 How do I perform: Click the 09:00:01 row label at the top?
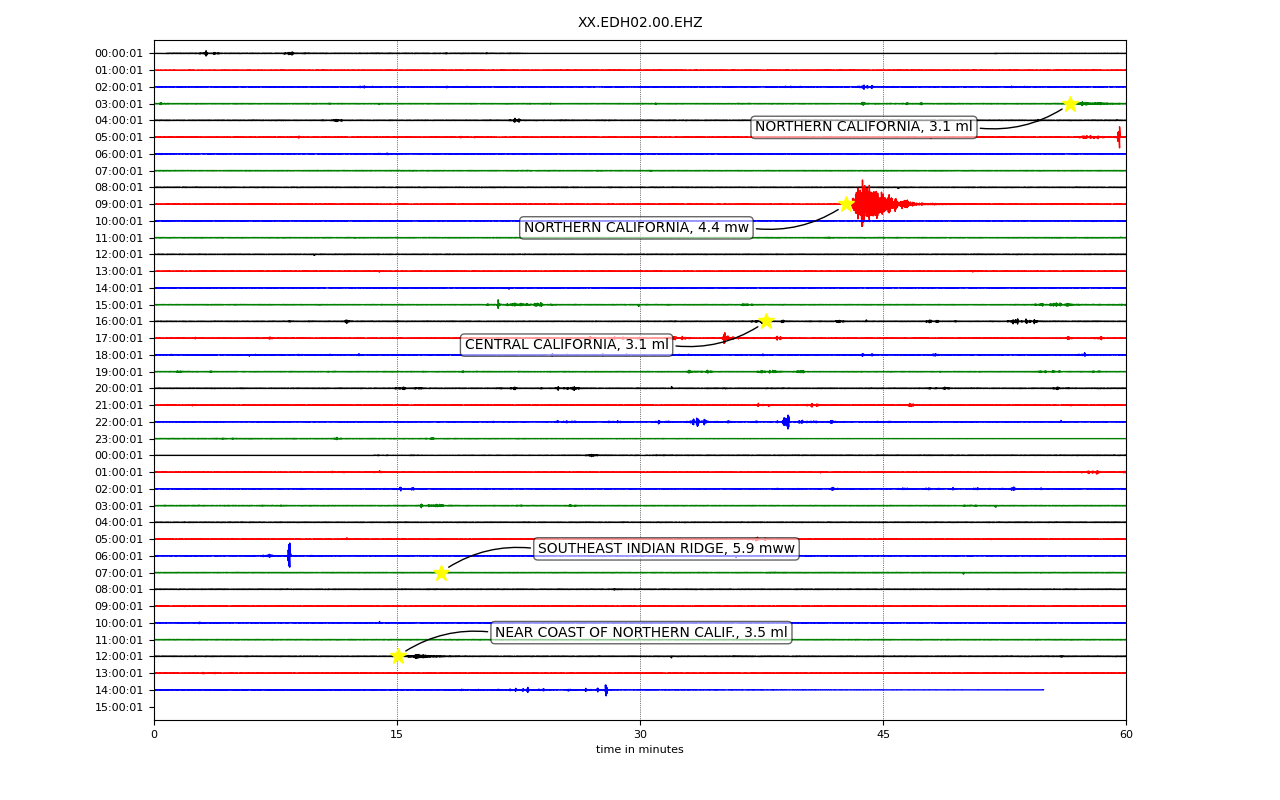click(119, 204)
